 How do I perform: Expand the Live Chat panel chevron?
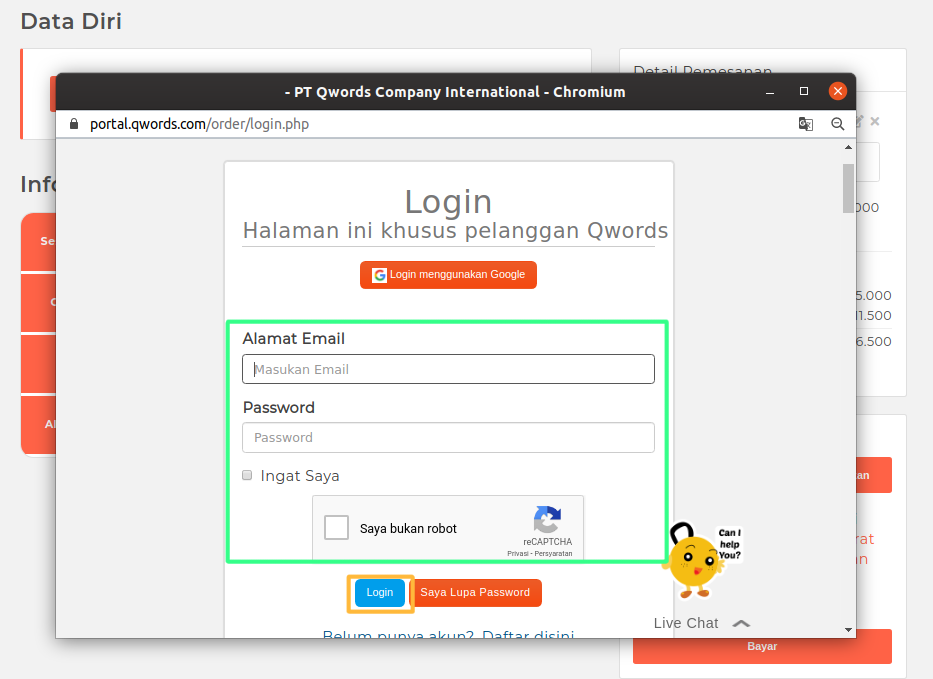741,623
